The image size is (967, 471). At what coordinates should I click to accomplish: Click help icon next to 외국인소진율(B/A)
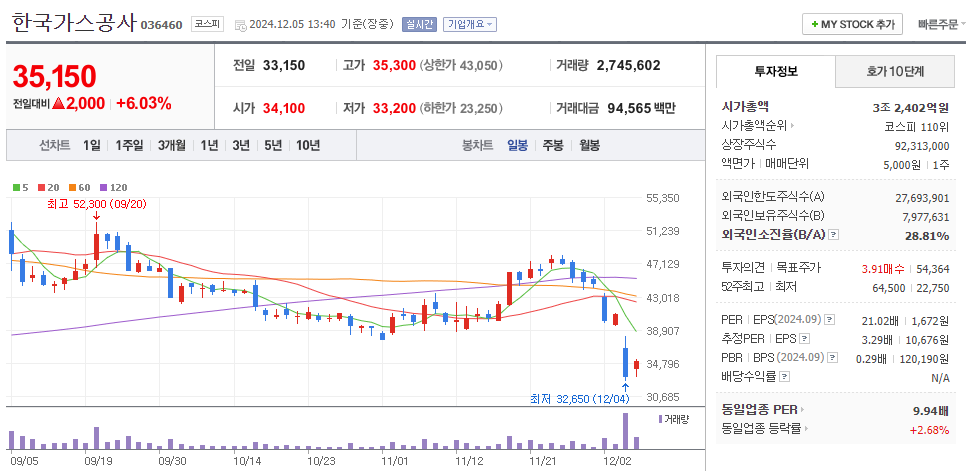(834, 235)
